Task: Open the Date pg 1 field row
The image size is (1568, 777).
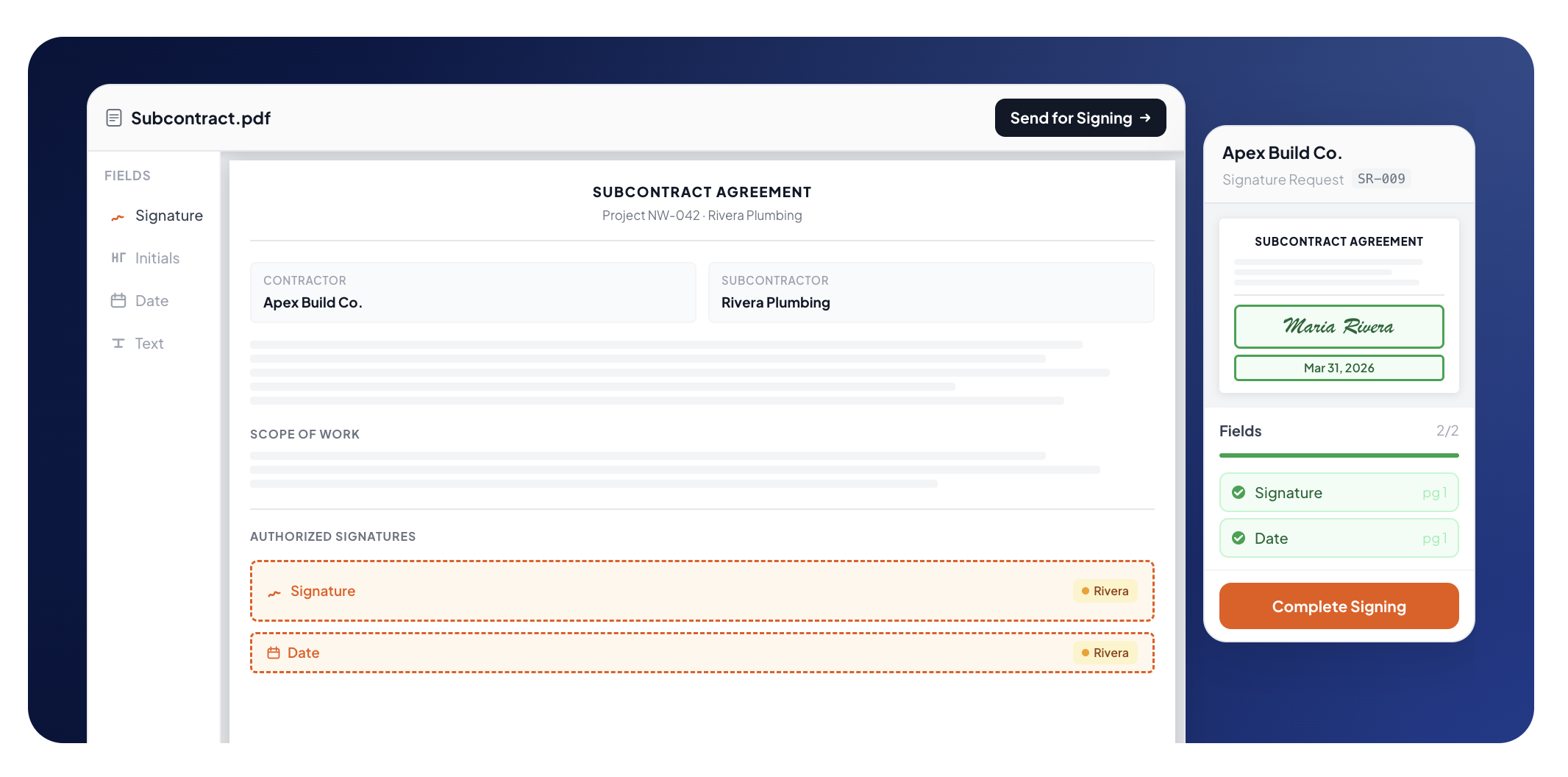Action: click(x=1339, y=538)
